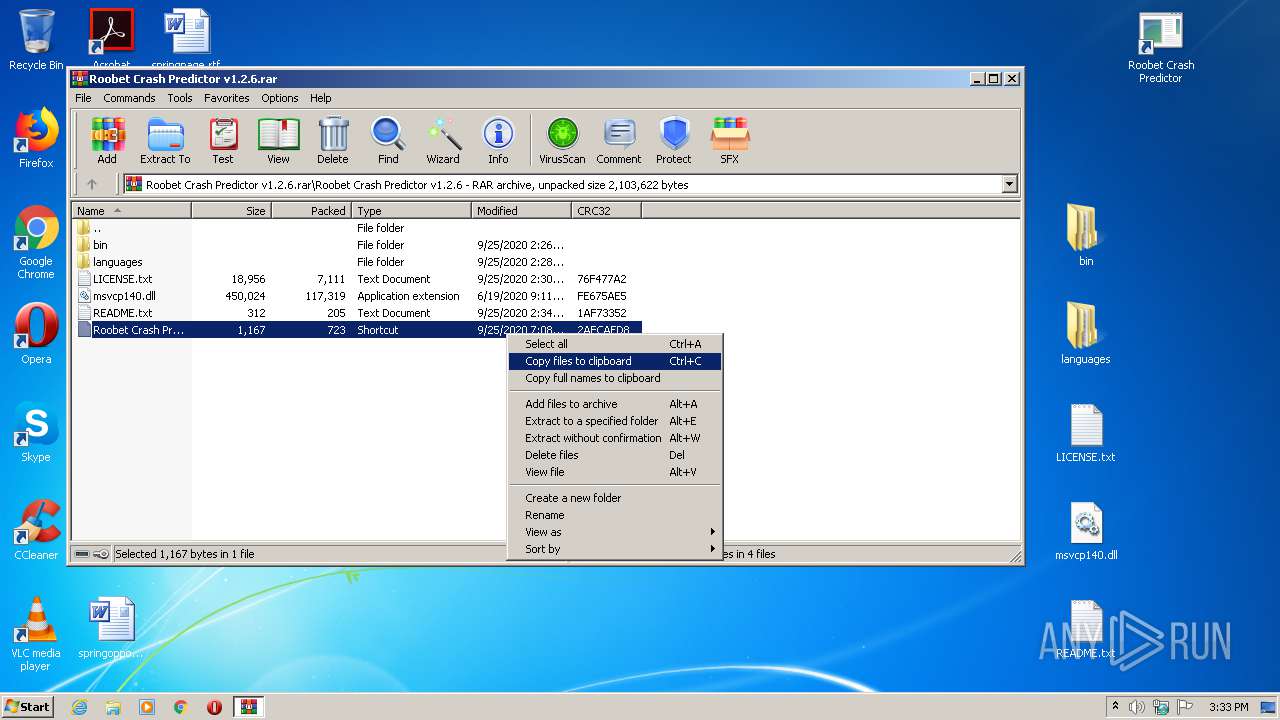Select the bin folder row in archive
Viewport: 1280px width, 720px height.
tap(357, 245)
